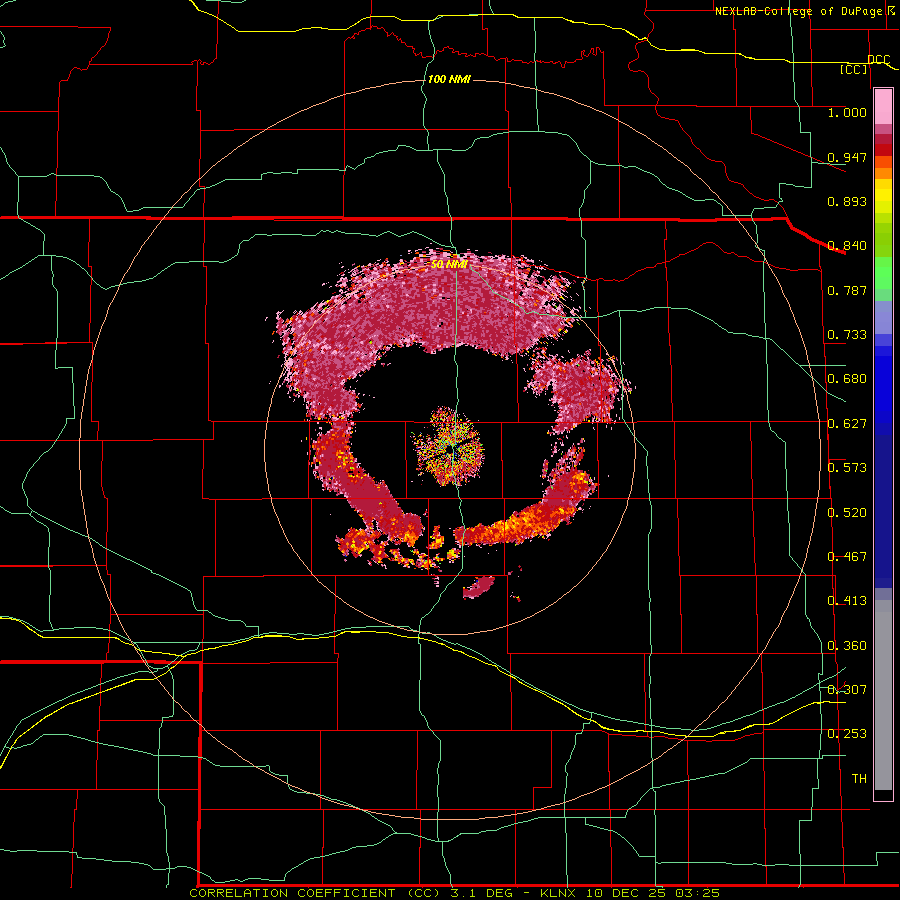Click the 1.000 legend value

(847, 112)
